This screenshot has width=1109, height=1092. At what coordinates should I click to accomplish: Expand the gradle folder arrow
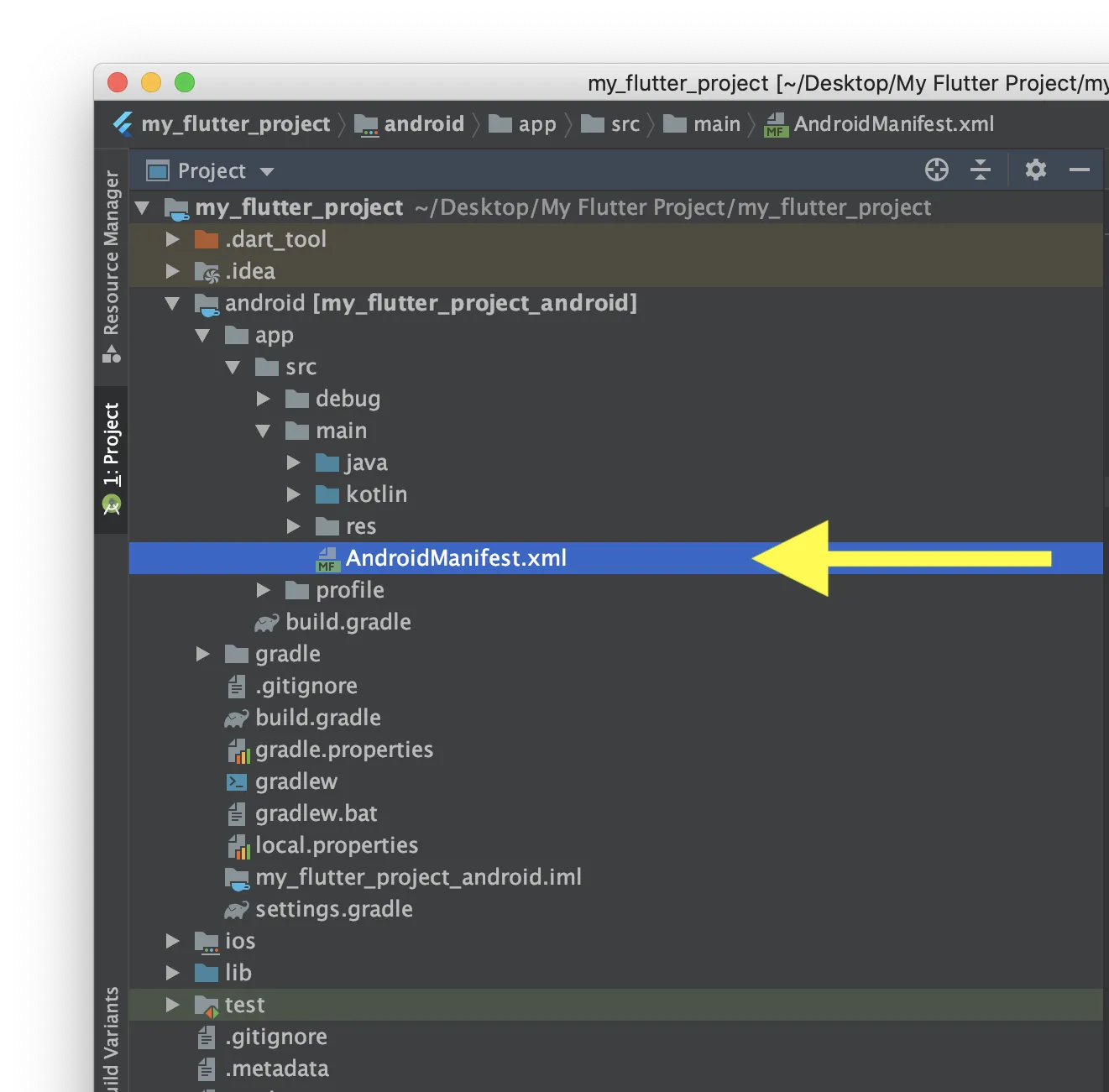(203, 654)
